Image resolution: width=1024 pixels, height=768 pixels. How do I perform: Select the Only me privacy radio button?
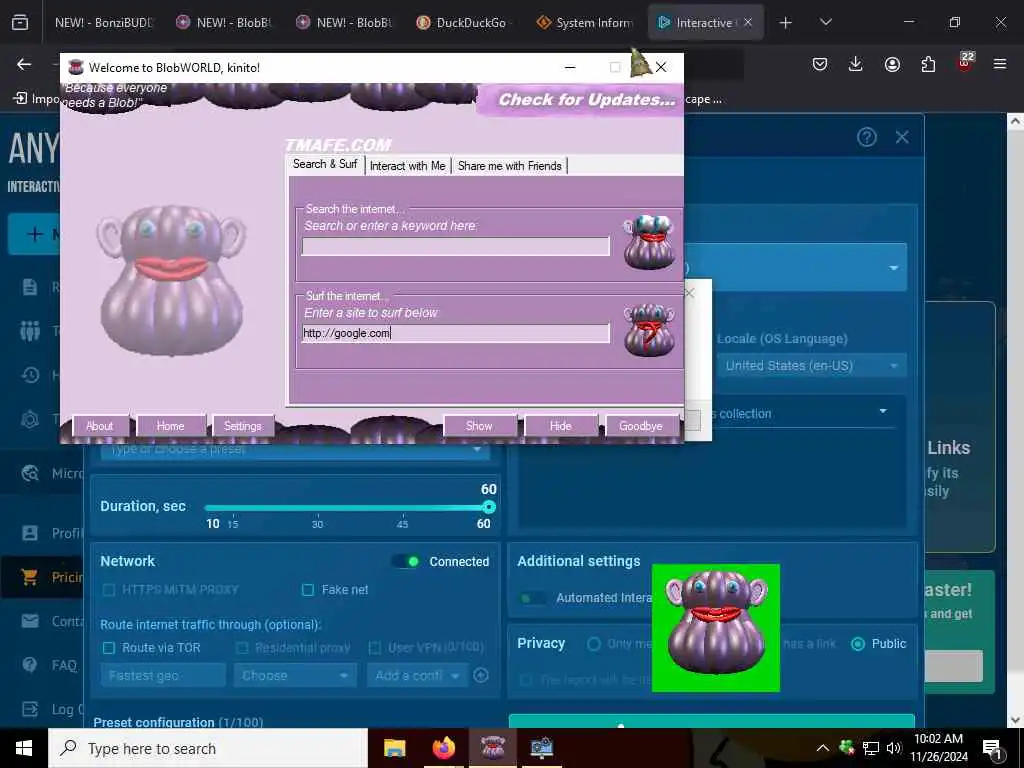point(594,644)
